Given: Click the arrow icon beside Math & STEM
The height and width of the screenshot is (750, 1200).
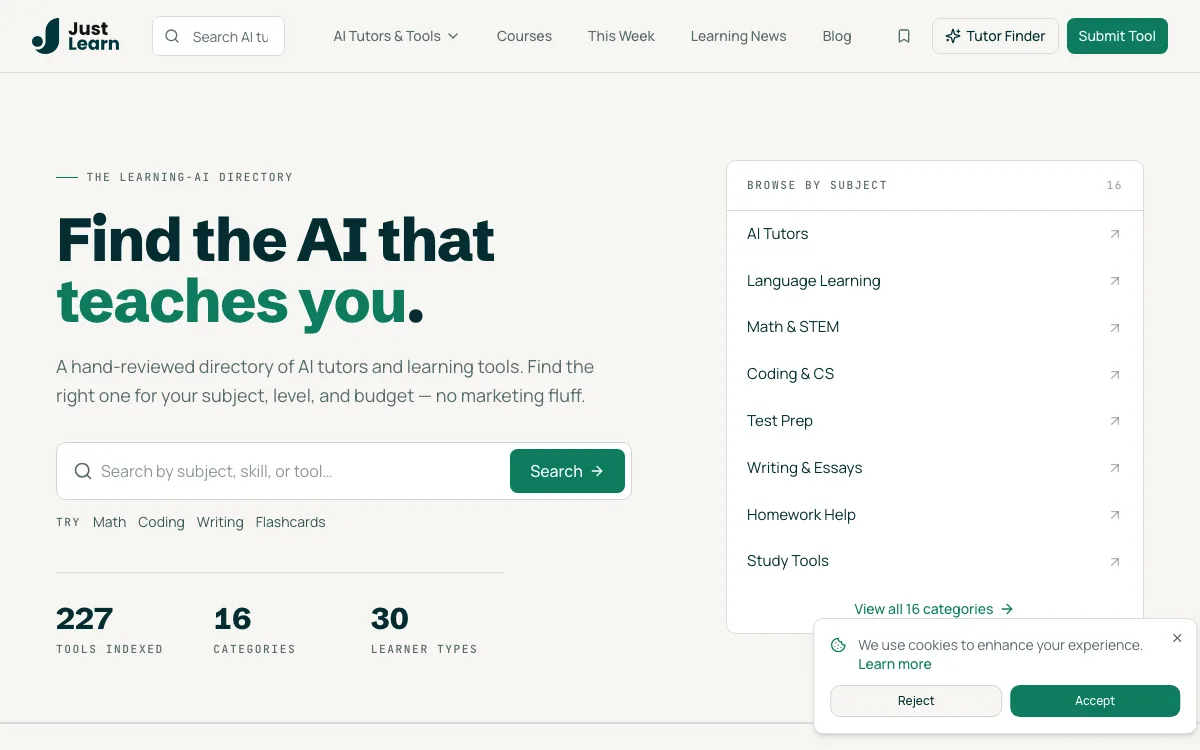Looking at the screenshot, I should [1115, 328].
